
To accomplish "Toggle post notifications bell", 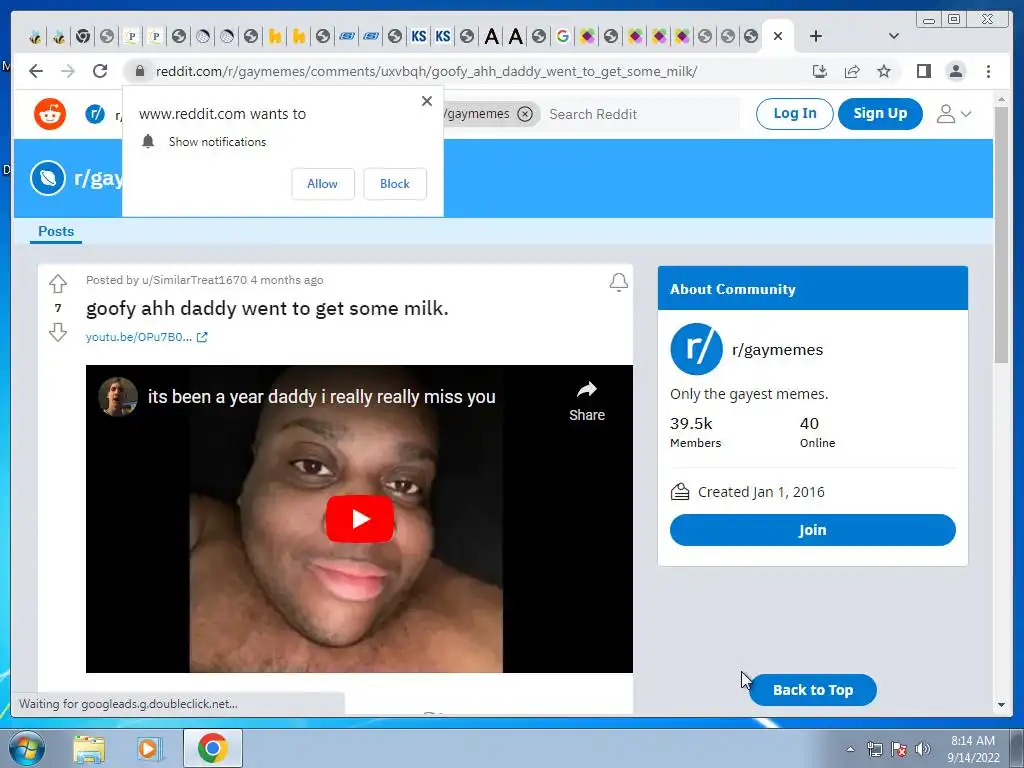I will click(x=618, y=281).
